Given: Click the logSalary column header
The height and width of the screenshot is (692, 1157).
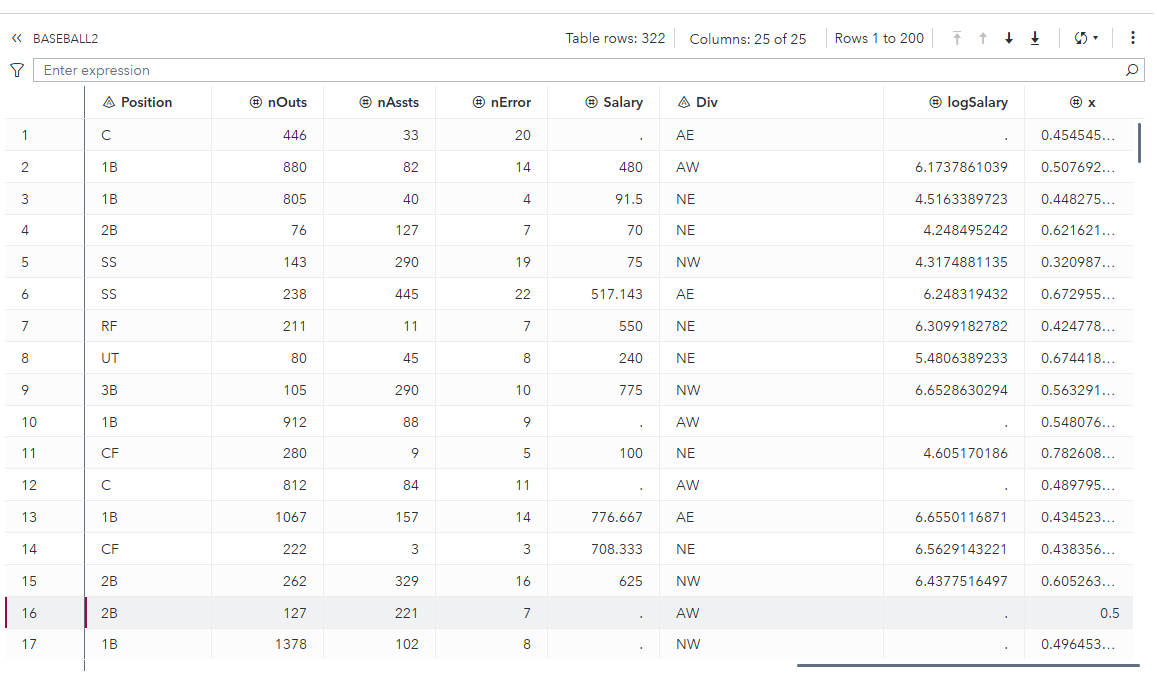Looking at the screenshot, I should tap(969, 102).
